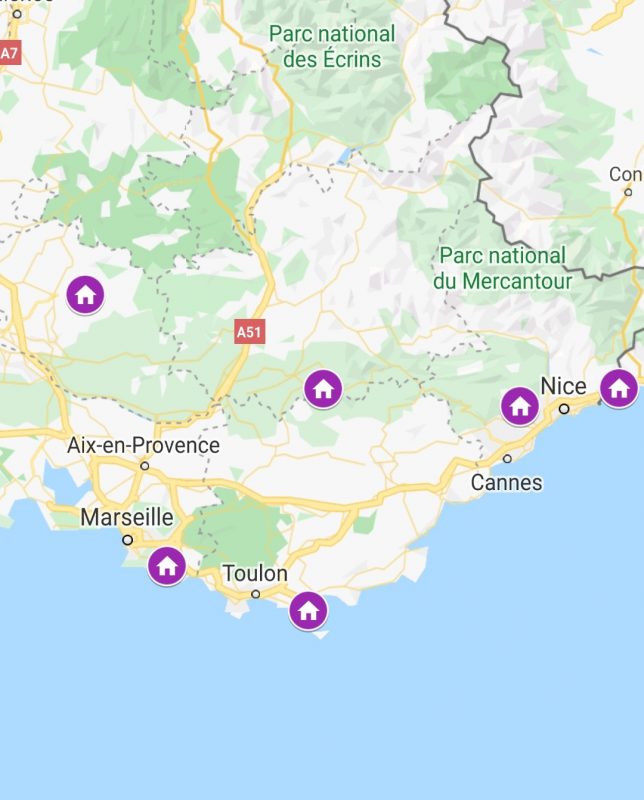Screen dimensions: 644x800
Task: Click the city dot below Toulon label
Action: pos(256,594)
